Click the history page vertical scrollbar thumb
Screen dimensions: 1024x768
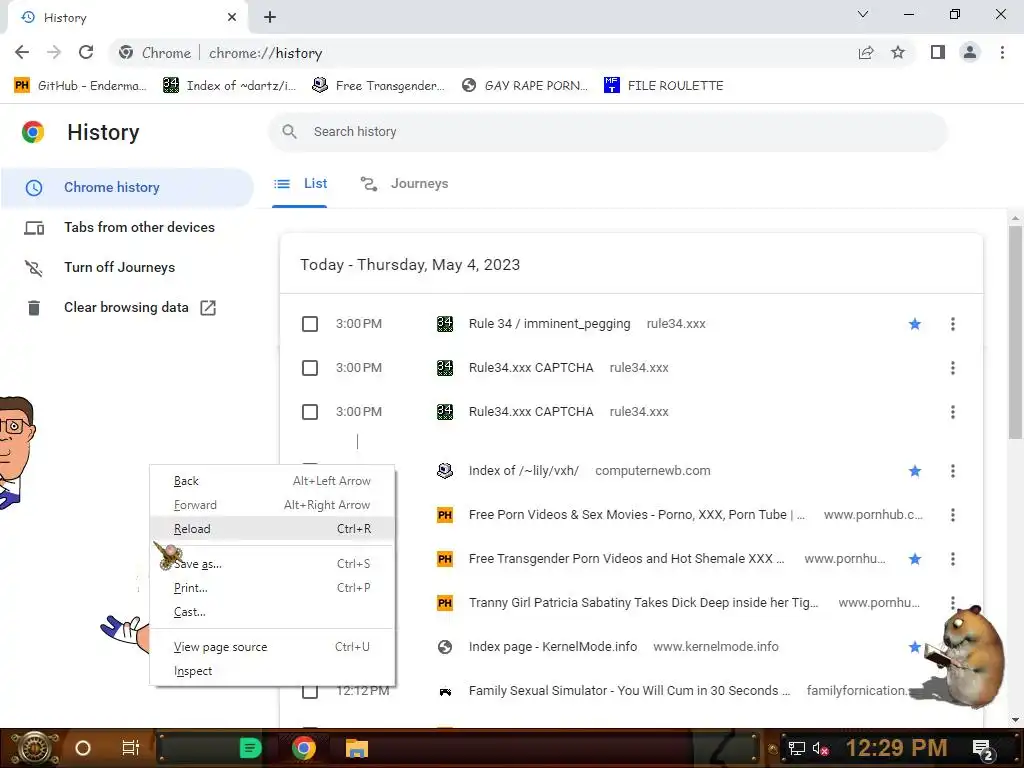tap(1015, 333)
